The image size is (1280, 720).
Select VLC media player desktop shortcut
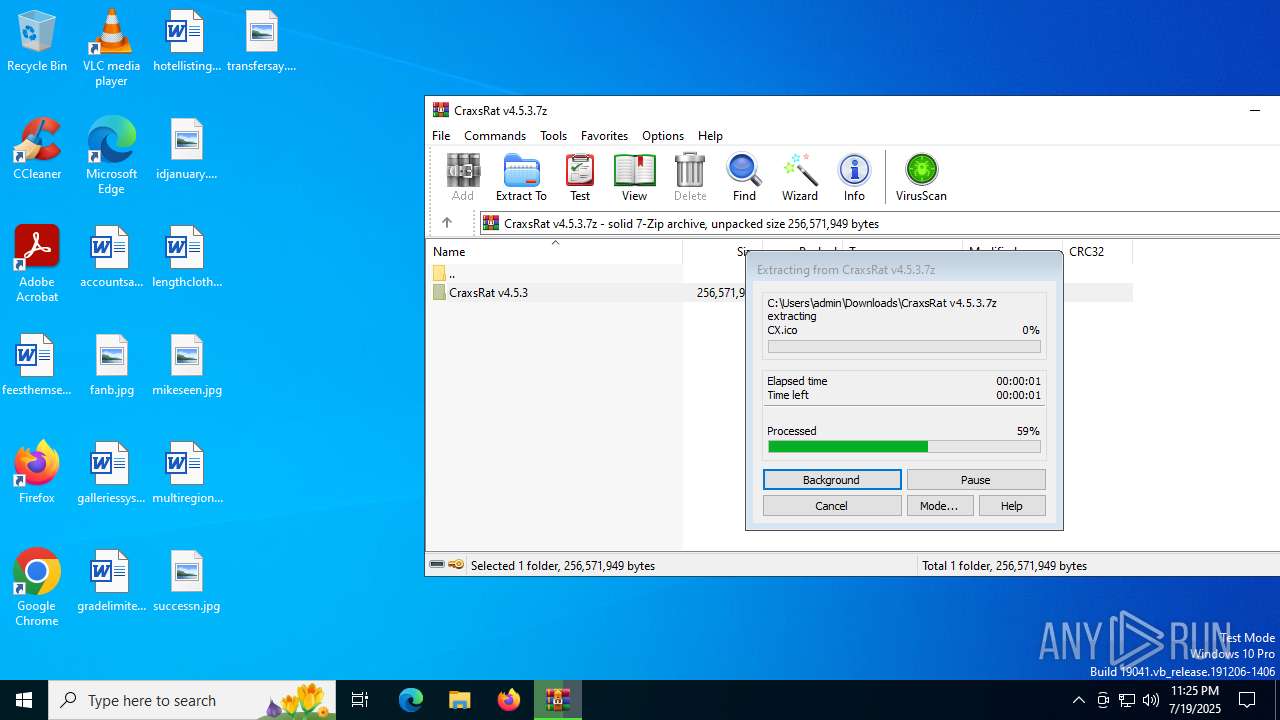(111, 48)
